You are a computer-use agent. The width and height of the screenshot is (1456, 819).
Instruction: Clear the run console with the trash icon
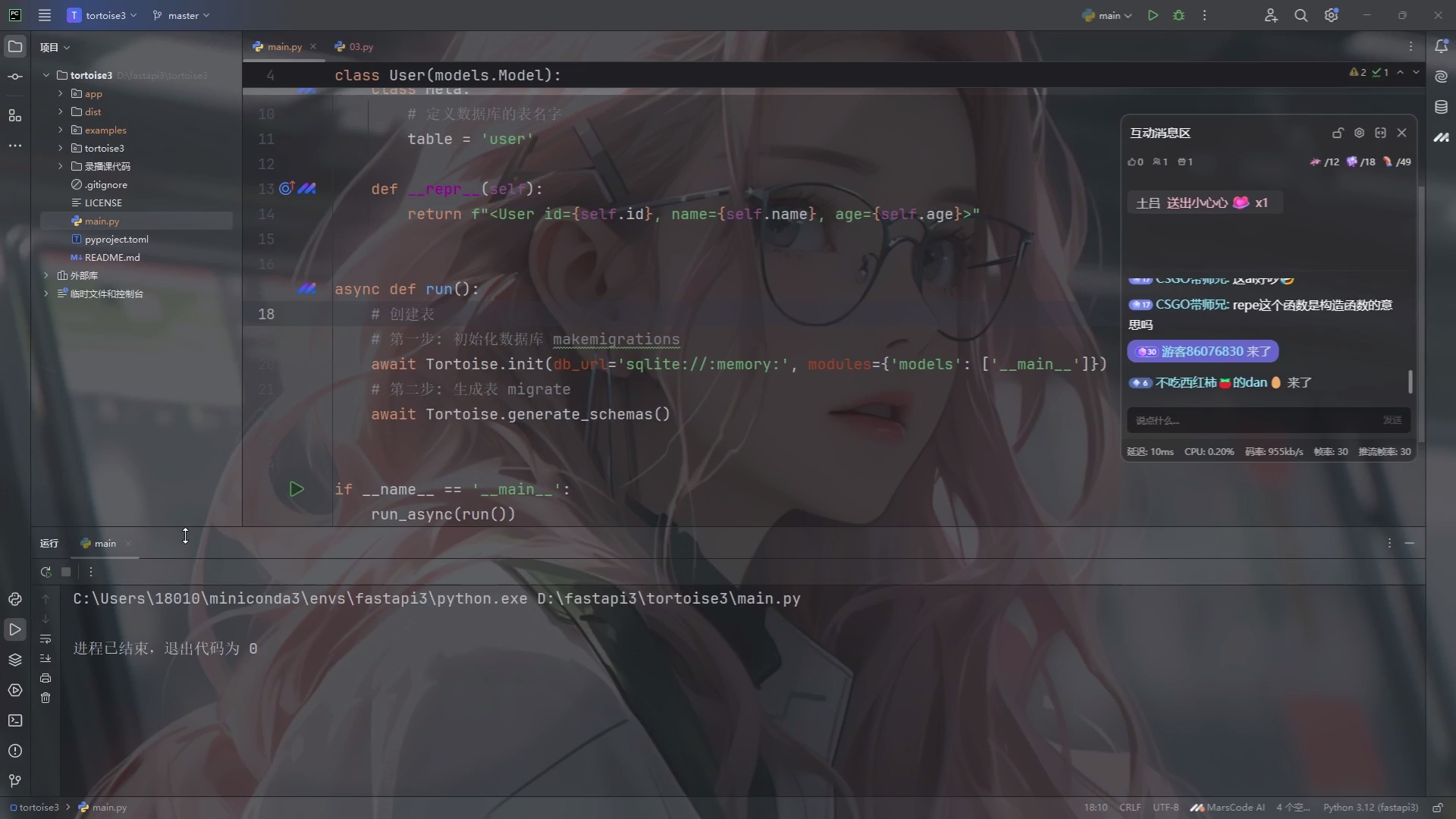tap(46, 698)
